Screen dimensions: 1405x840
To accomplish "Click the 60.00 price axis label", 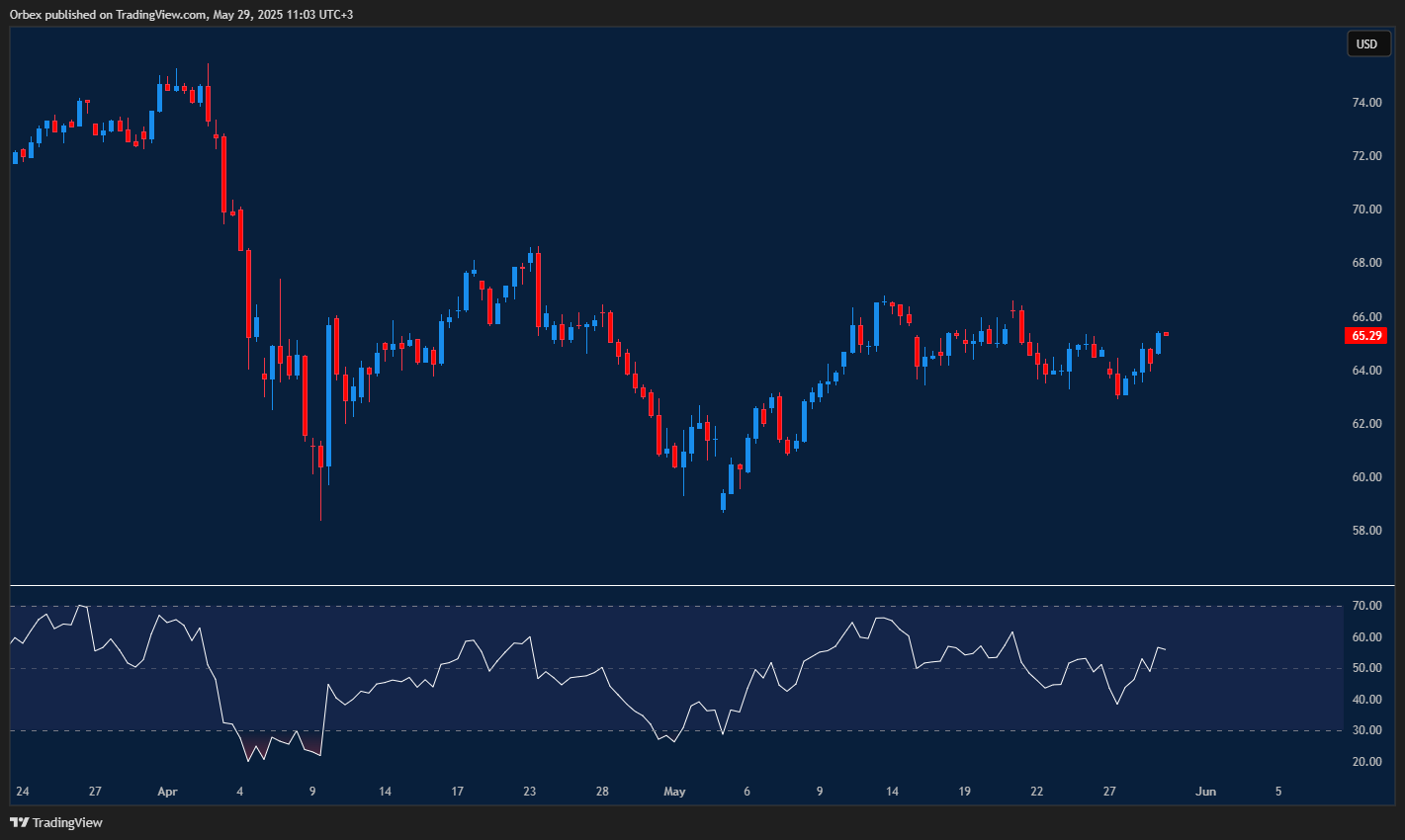I will coord(1366,477).
